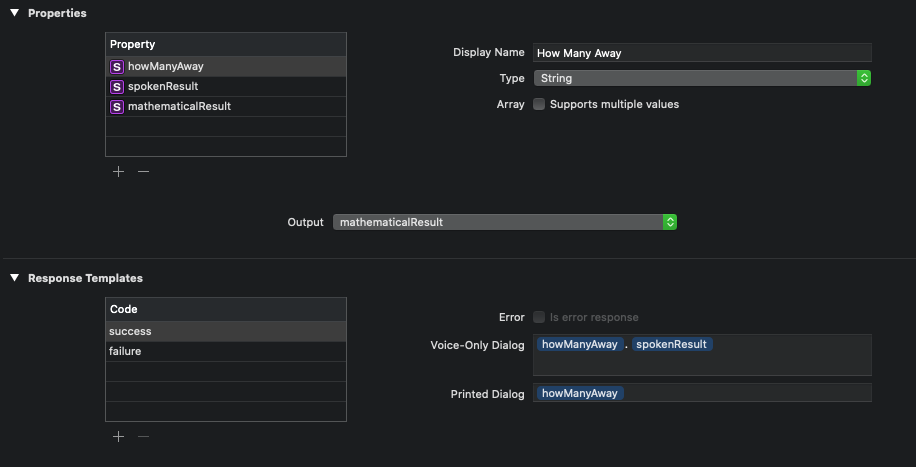Open the Type dropdown showing String
916x467 pixels.
click(x=702, y=78)
